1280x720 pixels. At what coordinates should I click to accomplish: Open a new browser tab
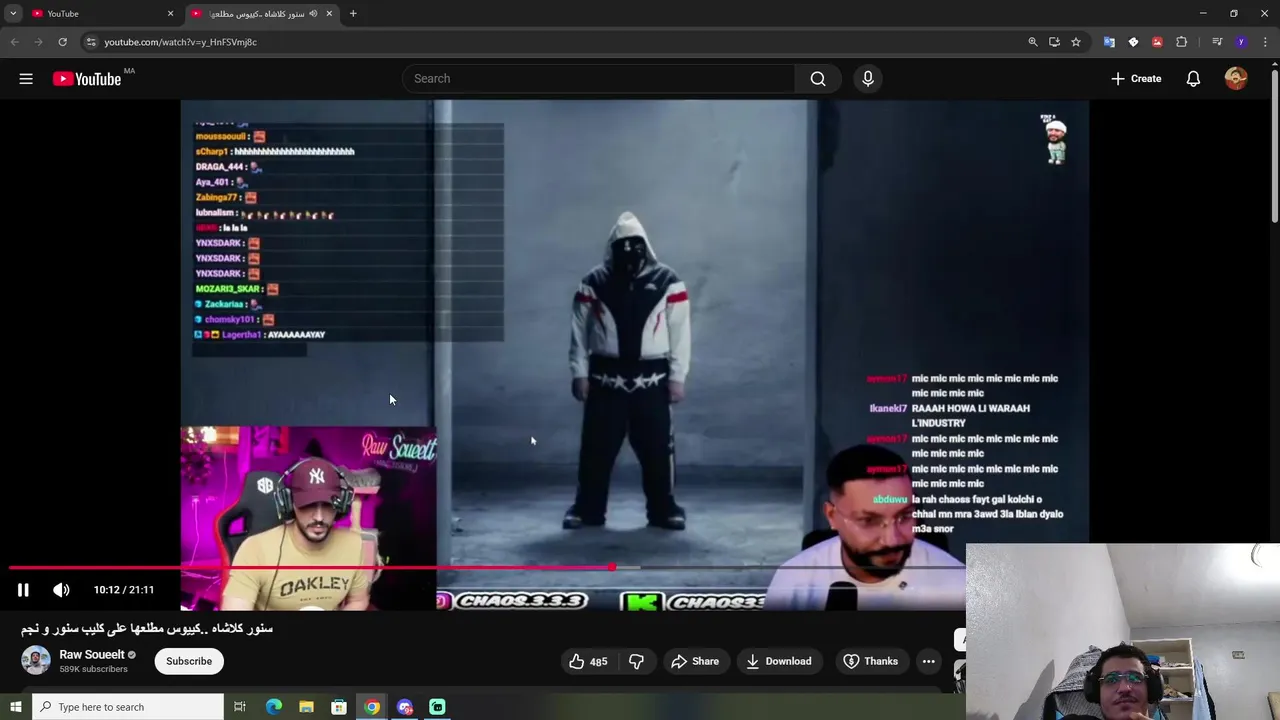[x=353, y=14]
